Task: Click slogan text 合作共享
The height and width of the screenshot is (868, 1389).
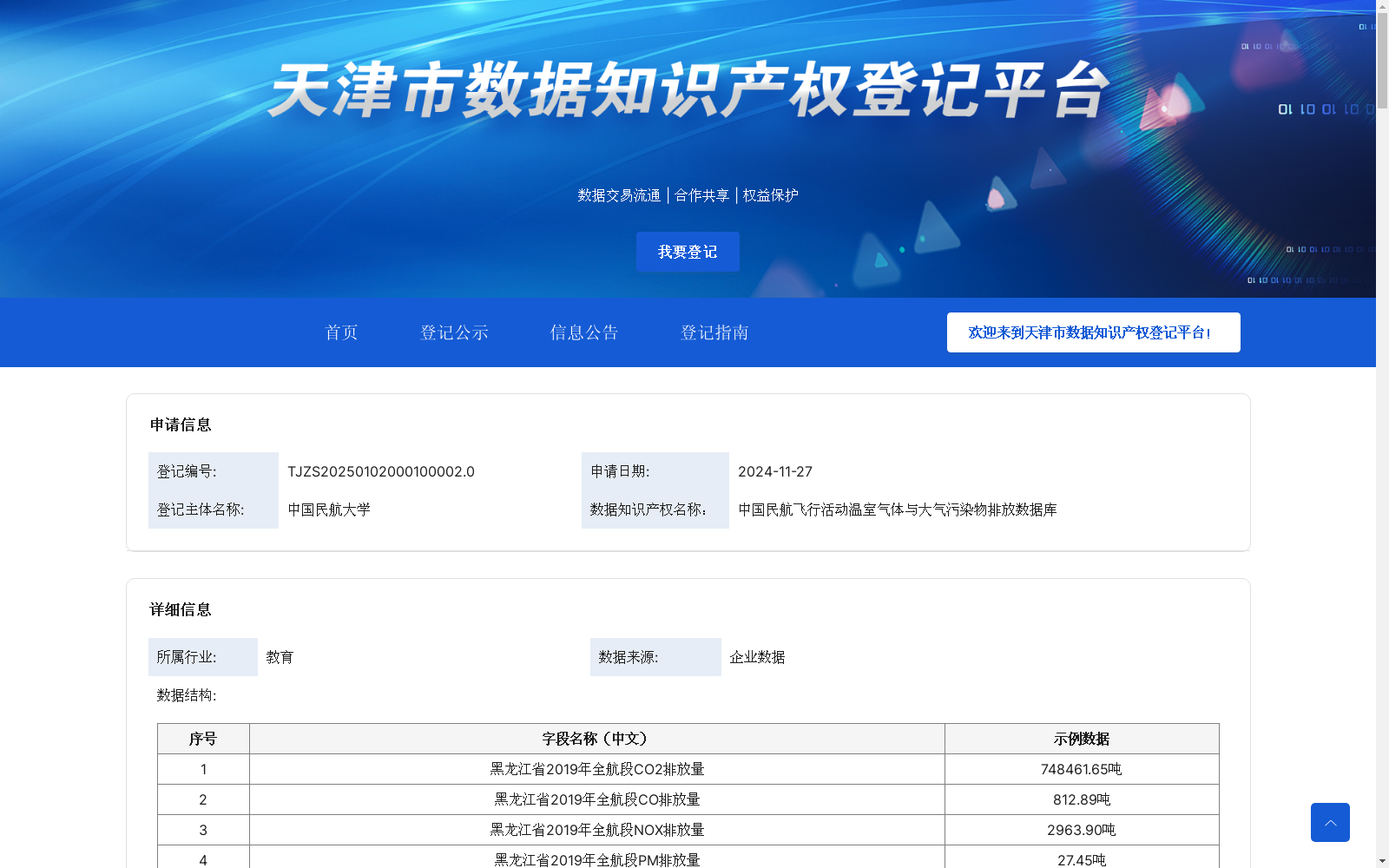Action: click(x=701, y=195)
